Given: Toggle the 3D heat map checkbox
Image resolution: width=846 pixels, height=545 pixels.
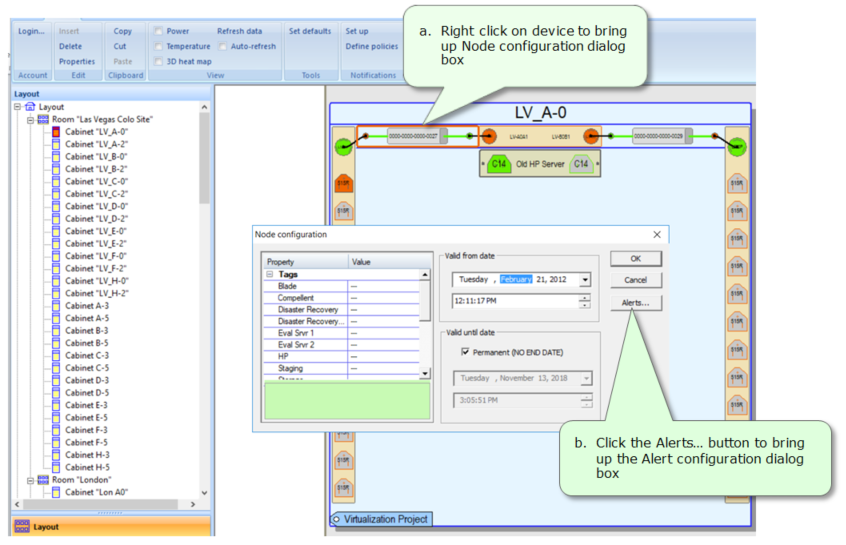Looking at the screenshot, I should 158,61.
